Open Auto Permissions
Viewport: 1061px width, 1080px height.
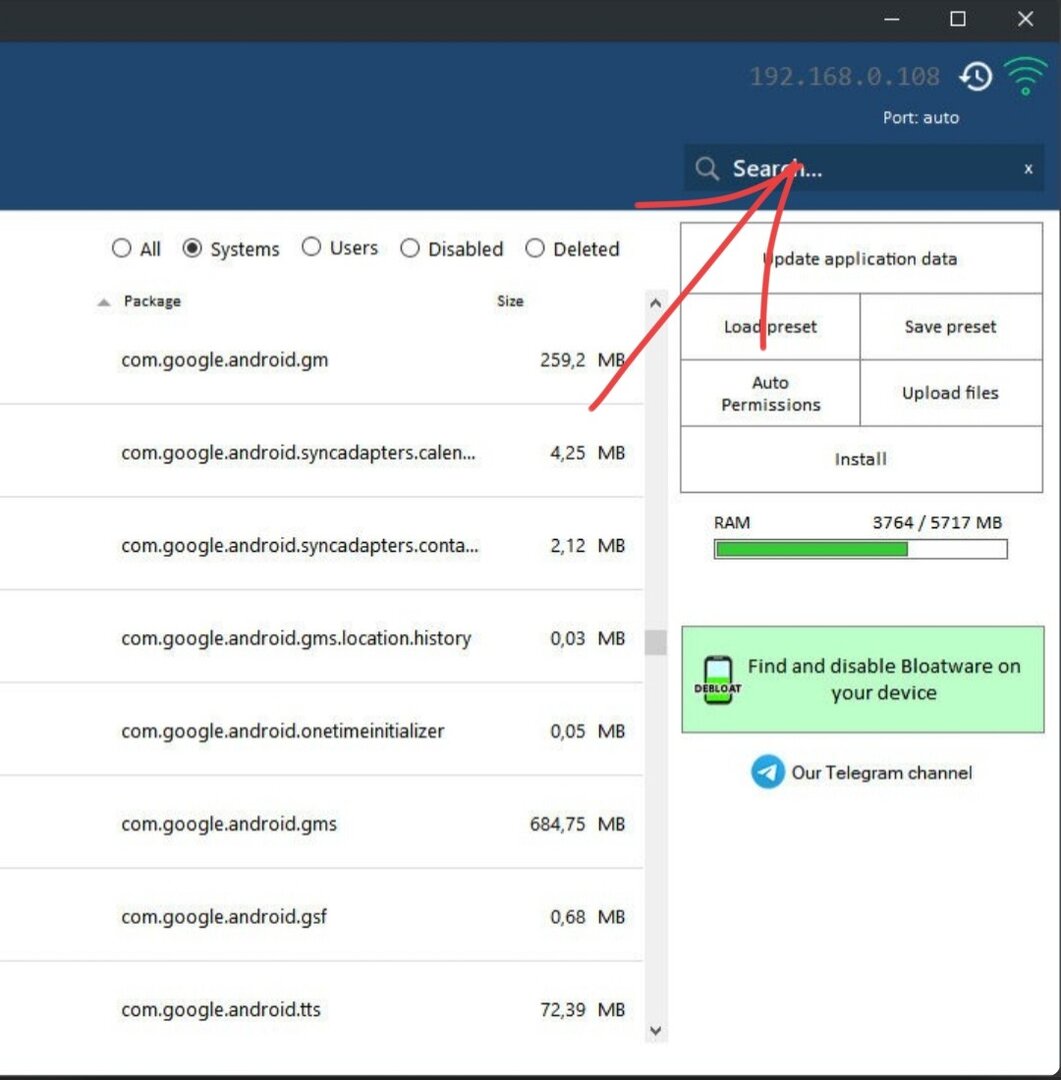pos(770,393)
